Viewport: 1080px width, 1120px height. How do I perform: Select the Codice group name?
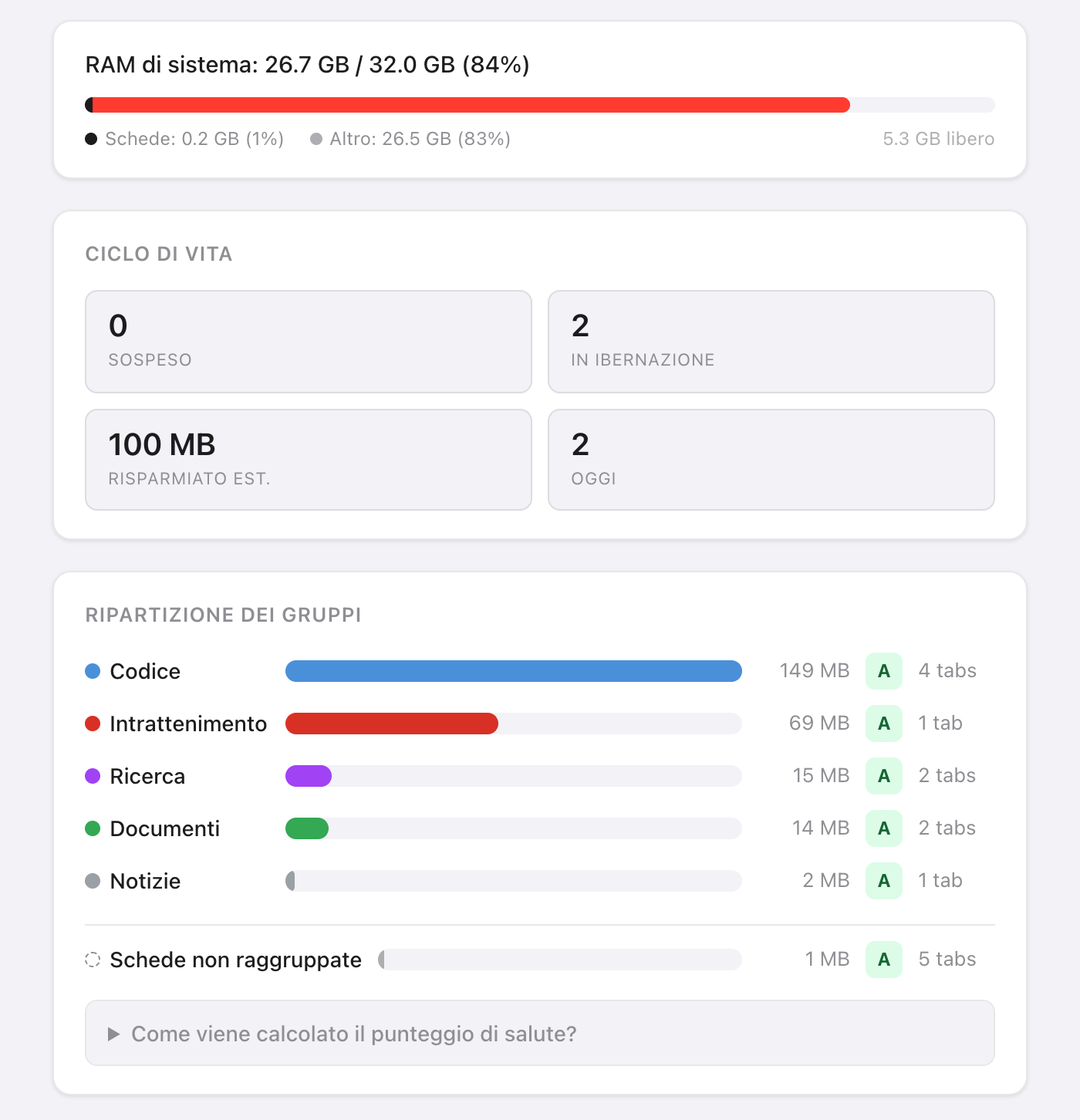click(145, 671)
